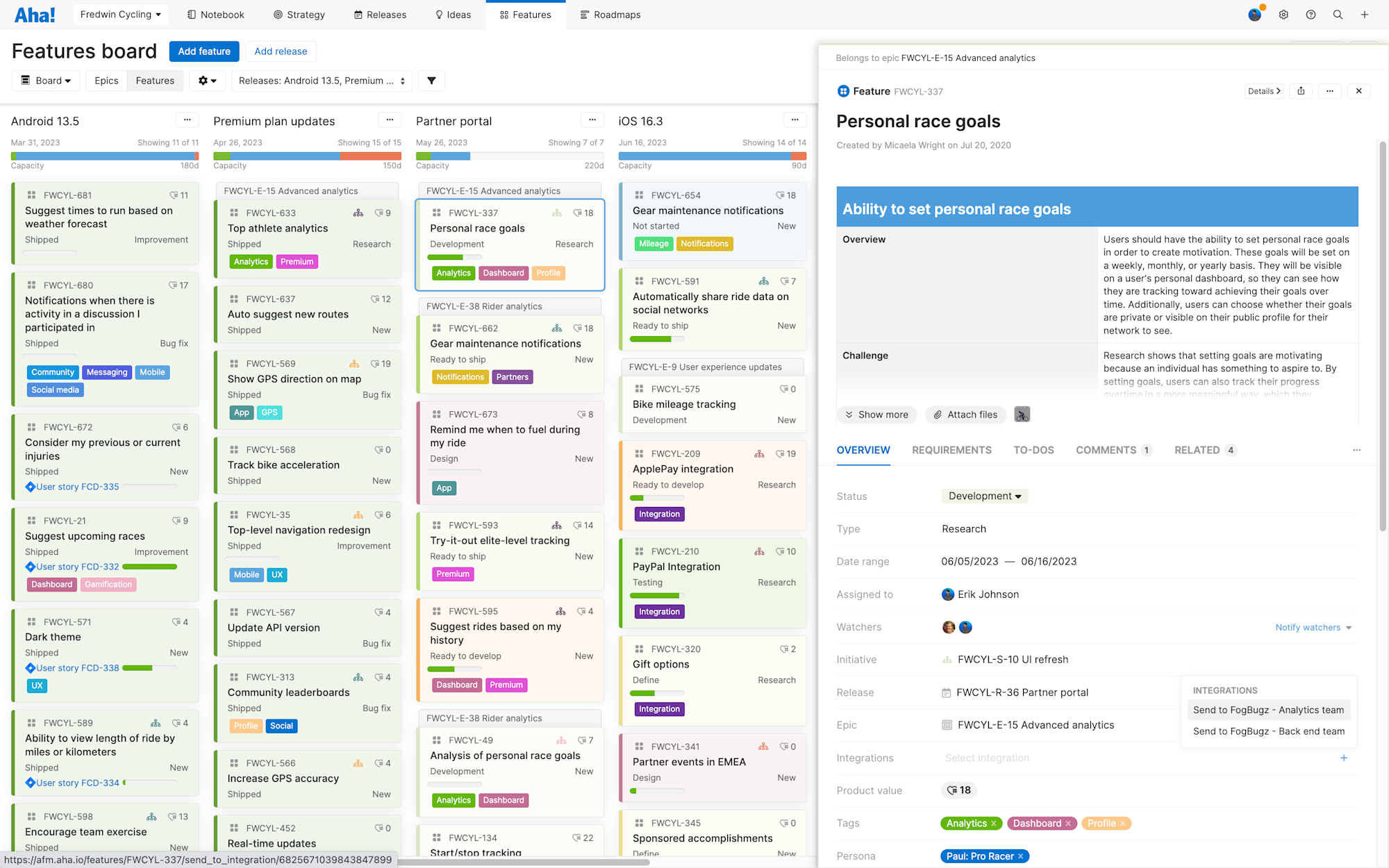
Task: Click the feature panel three-dots menu
Action: [x=1329, y=91]
